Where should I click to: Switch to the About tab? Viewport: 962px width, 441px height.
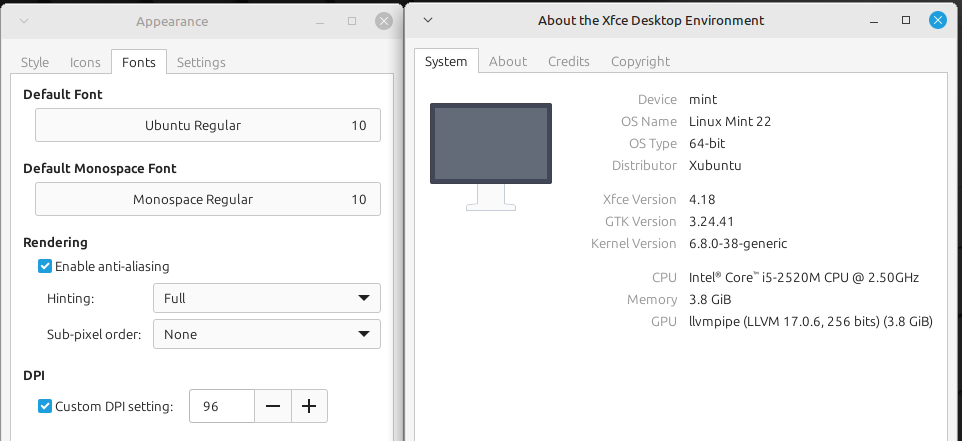pyautogui.click(x=508, y=61)
